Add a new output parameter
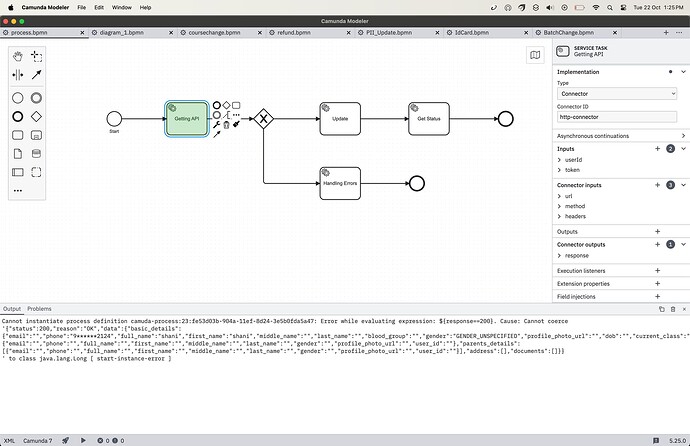This screenshot has width=690, height=446. point(657,231)
